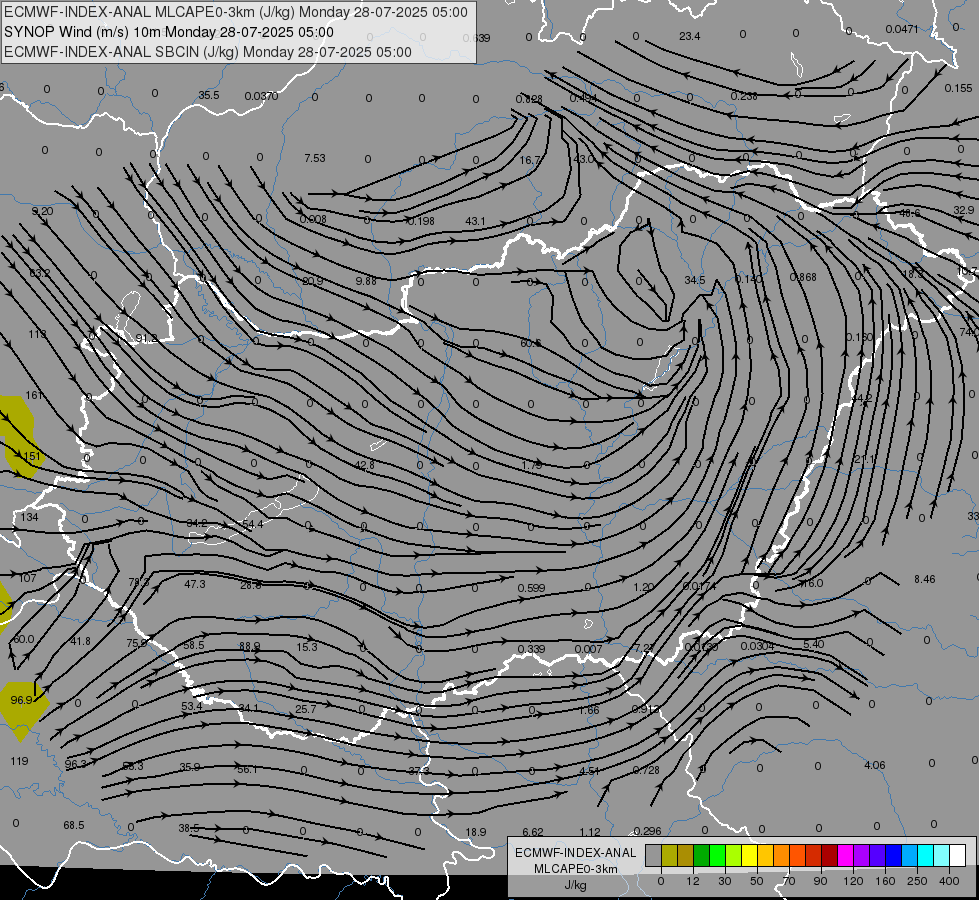Screen dimensions: 979x900
Task: Click legend label MLCAPE0-3km
Action: tap(576, 869)
